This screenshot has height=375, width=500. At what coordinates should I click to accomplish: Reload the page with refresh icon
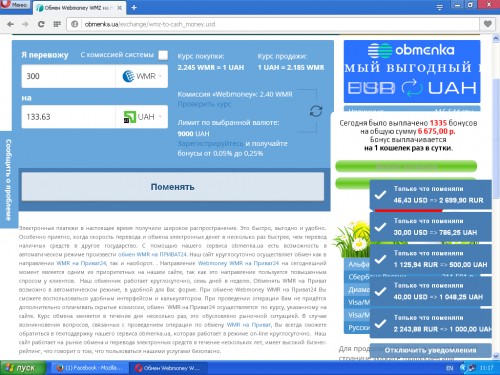point(41,24)
